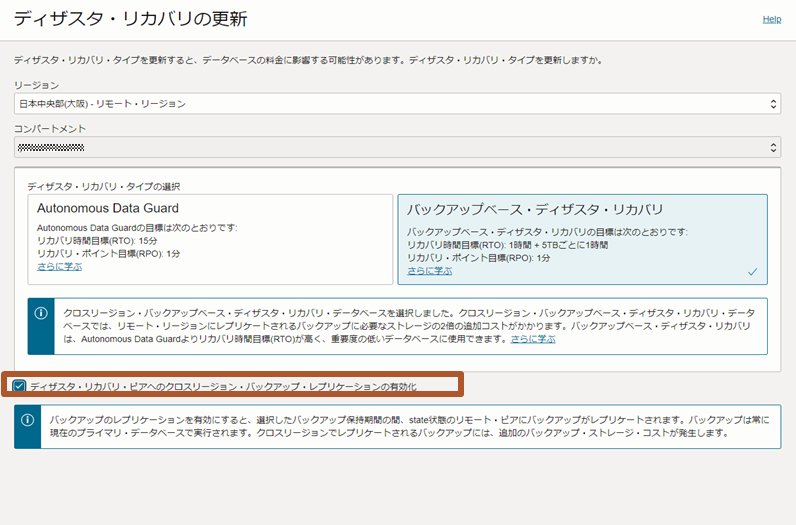Click checkbox label ディザスタ・リカバリ・ピアへのクロスリージョン text
Viewport: 796px width, 525px height.
pyautogui.click(x=223, y=387)
